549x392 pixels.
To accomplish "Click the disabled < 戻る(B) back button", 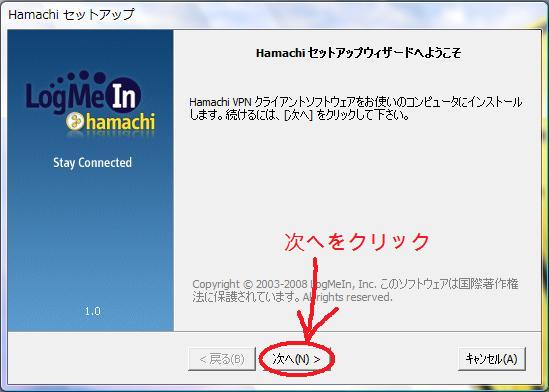I will 222,359.
